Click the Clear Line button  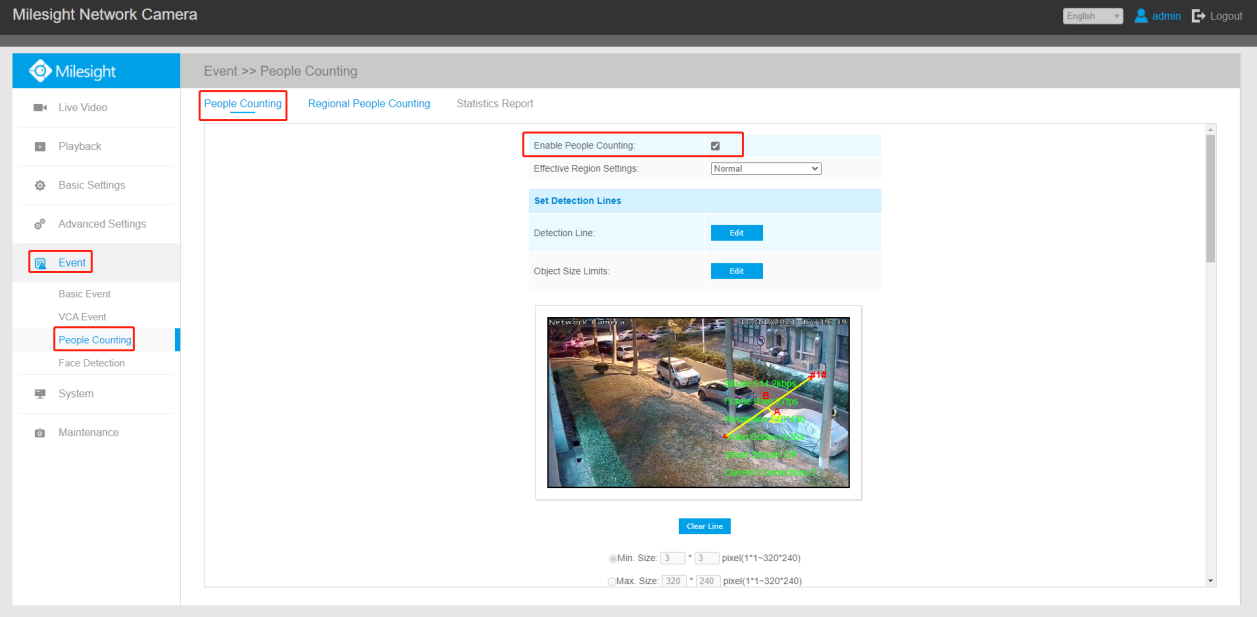point(705,526)
